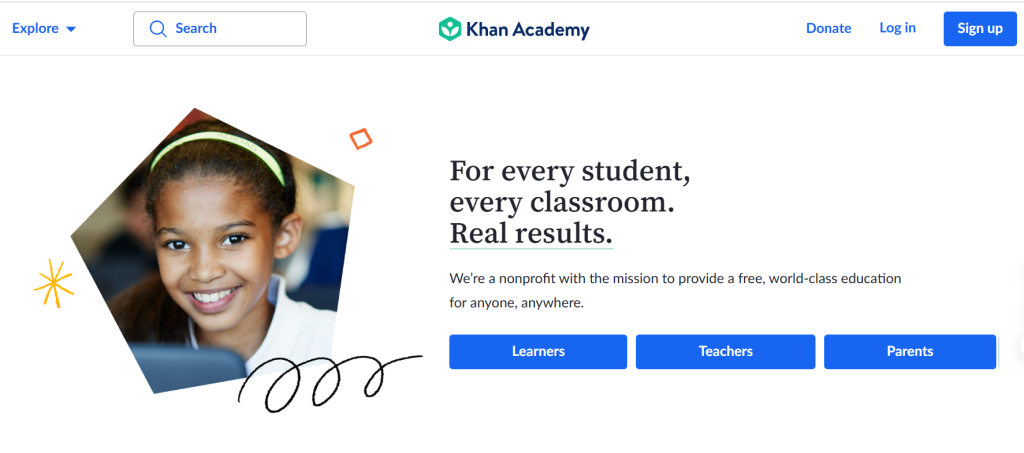Click the magnifying glass search icon
This screenshot has width=1024, height=453.
click(157, 29)
